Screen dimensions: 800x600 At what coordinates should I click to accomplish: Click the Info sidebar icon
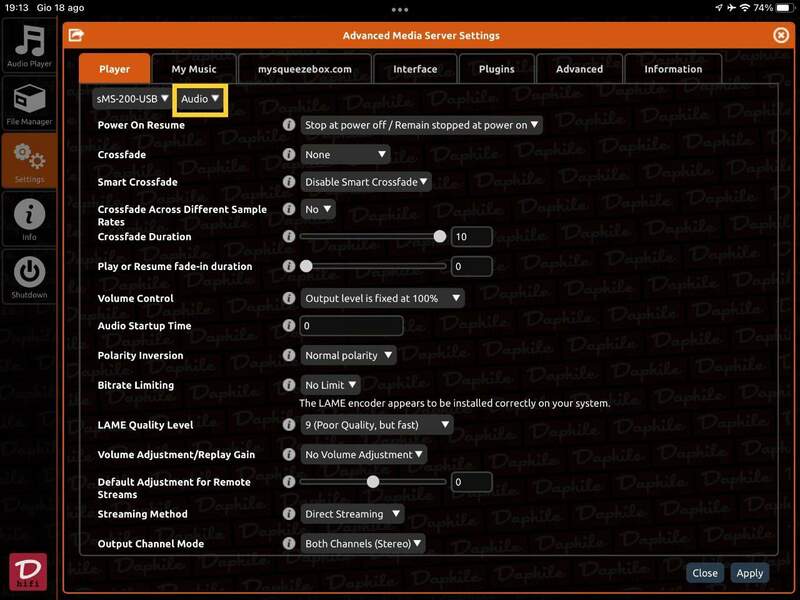29,218
